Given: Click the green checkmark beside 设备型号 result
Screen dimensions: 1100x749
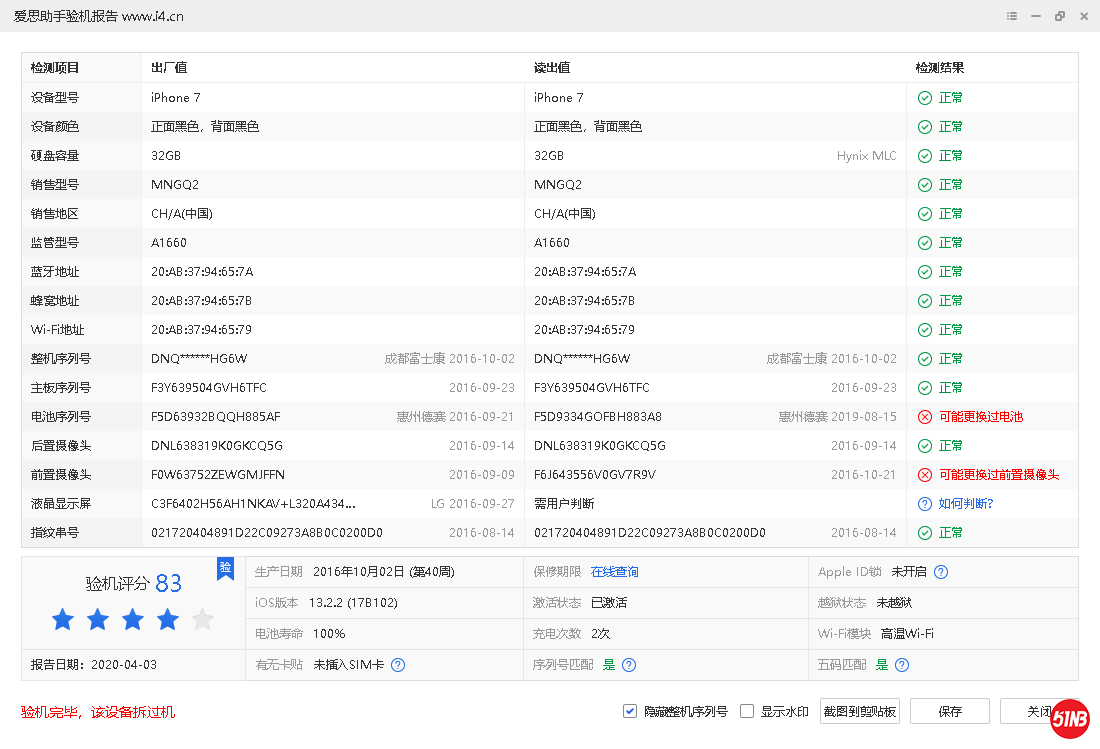Looking at the screenshot, I should 924,97.
